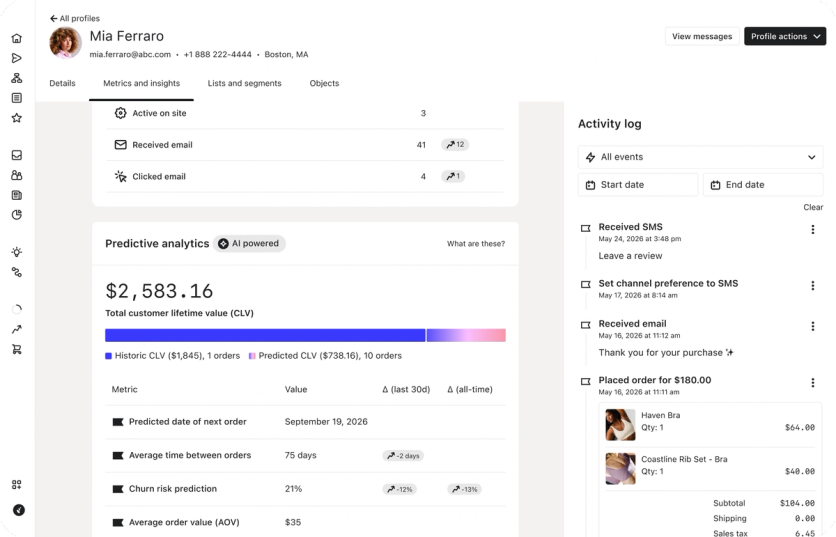The height and width of the screenshot is (537, 836).
Task: Open the shopping cart icon in sidebar
Action: pyautogui.click(x=17, y=350)
